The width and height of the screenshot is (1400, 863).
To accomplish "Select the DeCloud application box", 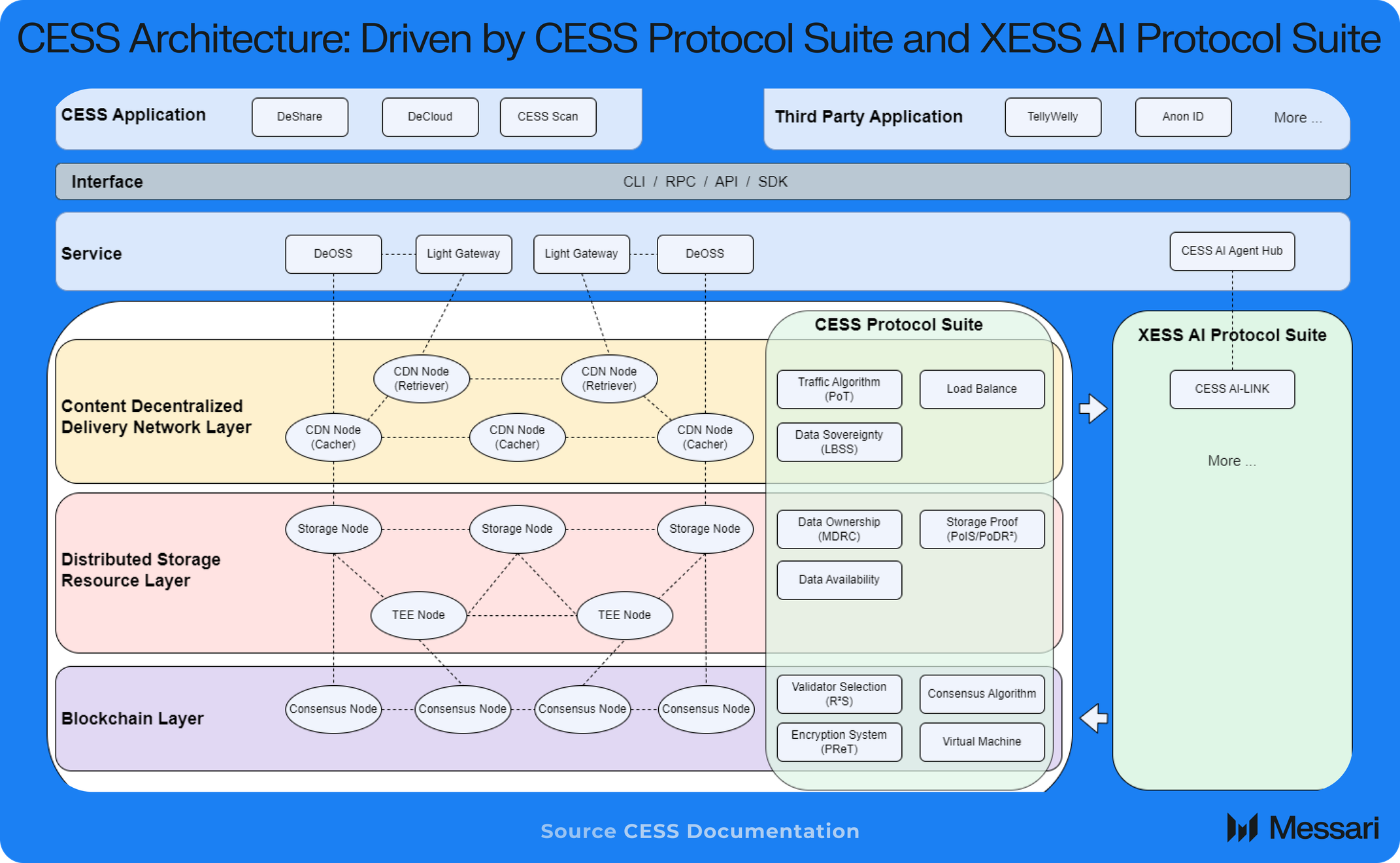I will tap(430, 117).
